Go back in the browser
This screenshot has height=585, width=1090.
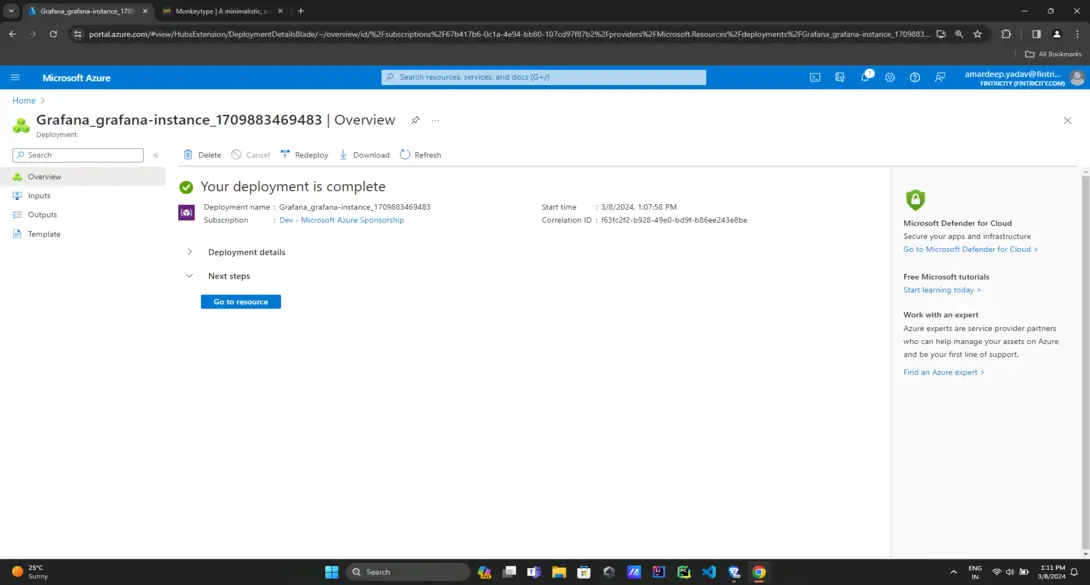(13, 34)
